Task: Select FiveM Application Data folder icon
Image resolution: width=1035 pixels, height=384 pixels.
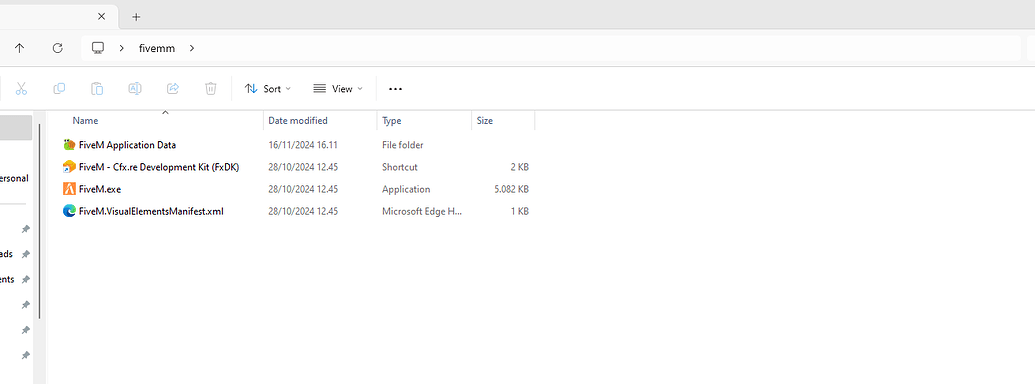Action: [x=69, y=144]
